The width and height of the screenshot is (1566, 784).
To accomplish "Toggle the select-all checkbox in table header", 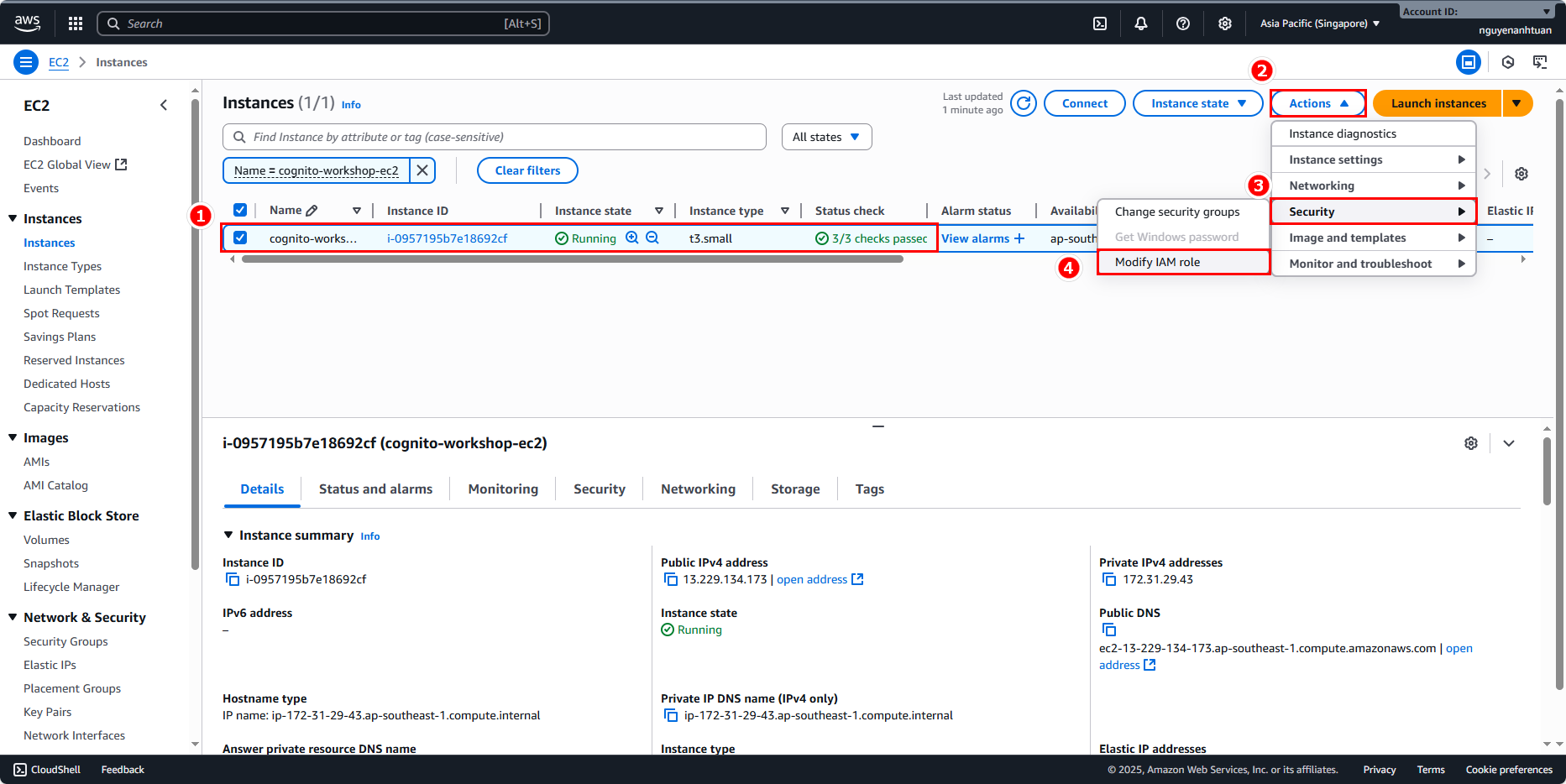I will (240, 210).
